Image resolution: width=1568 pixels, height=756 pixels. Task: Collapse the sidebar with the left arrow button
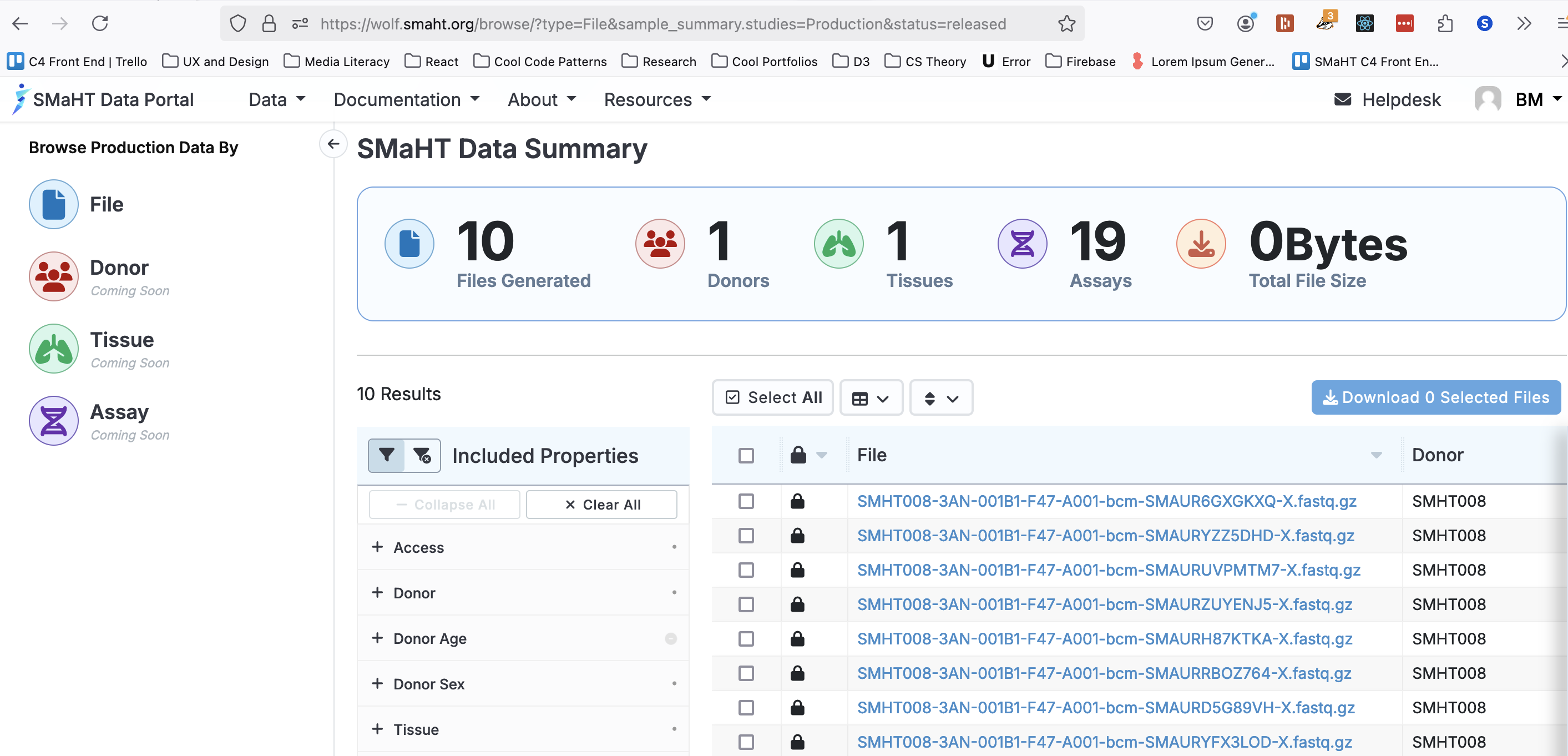click(333, 144)
